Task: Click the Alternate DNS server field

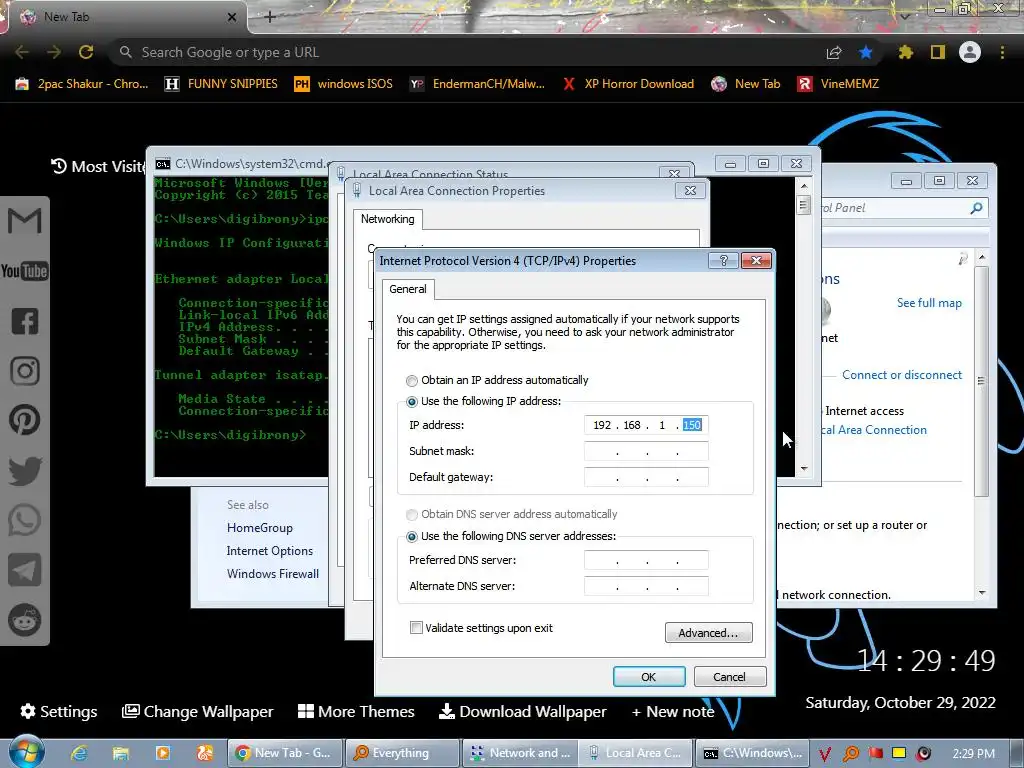Action: (646, 586)
